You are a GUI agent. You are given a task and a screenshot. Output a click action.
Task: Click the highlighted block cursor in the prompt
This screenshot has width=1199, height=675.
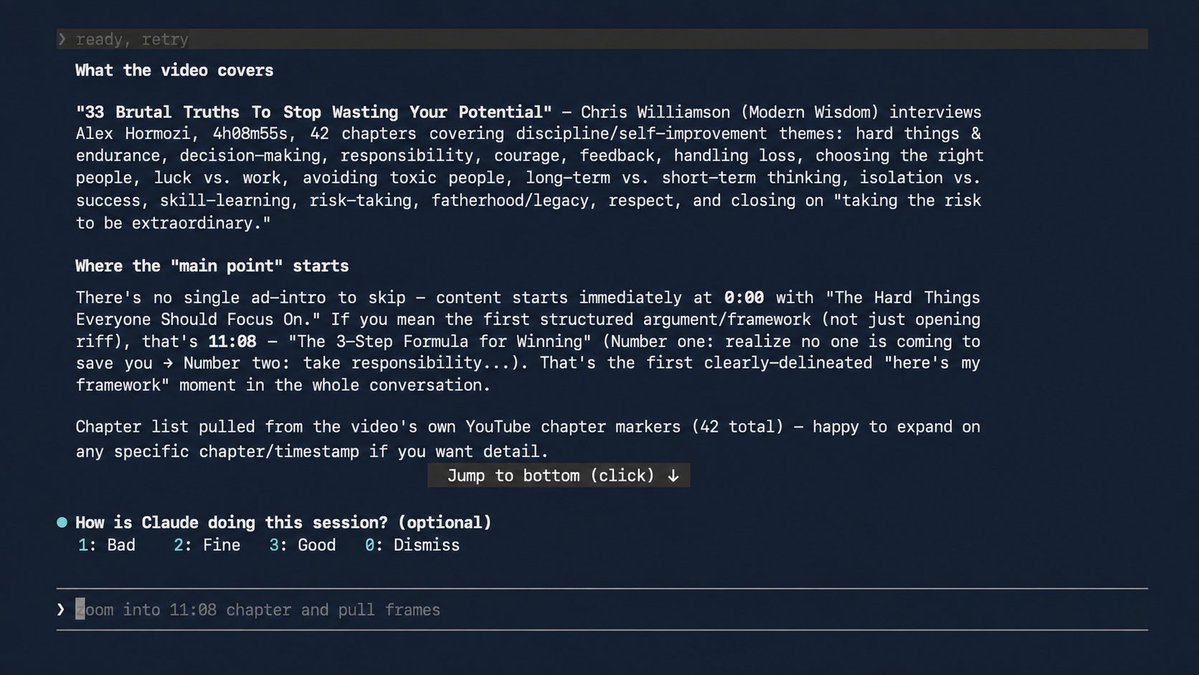80,609
